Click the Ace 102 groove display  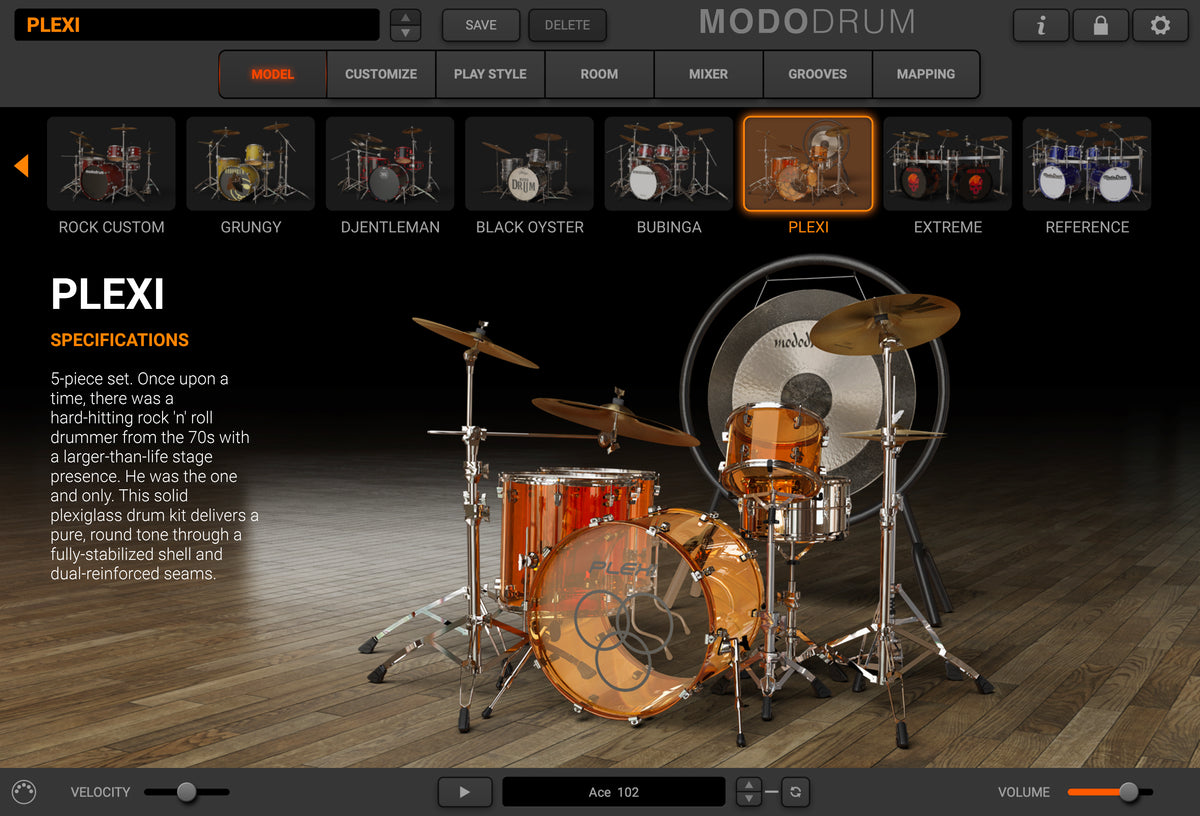(614, 792)
